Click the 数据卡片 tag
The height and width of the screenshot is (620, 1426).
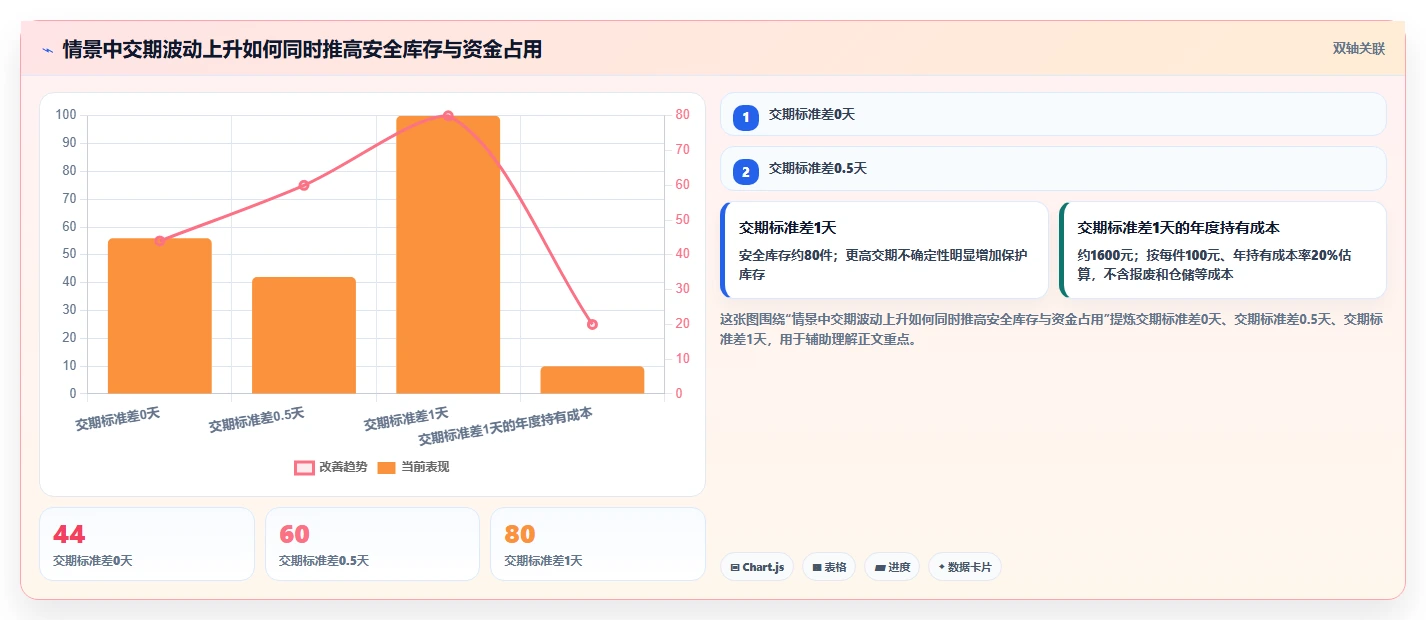coord(965,567)
